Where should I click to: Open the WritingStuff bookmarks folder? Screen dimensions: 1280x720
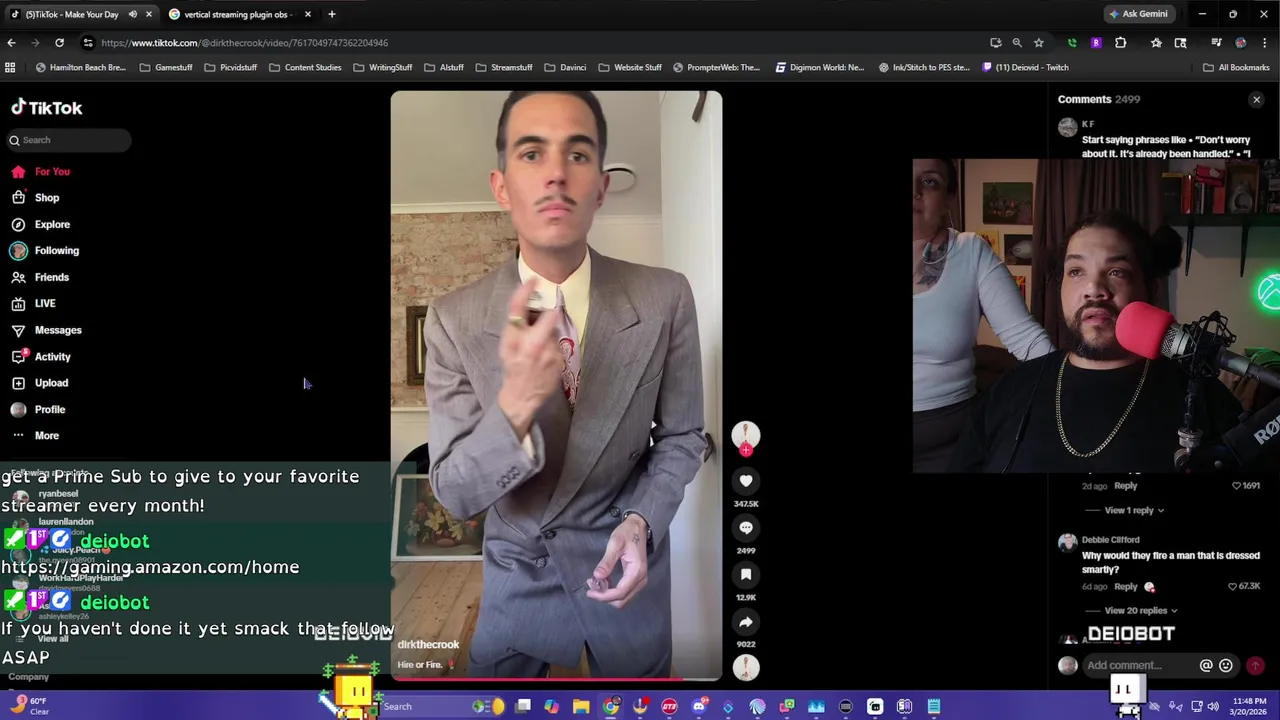tap(383, 68)
